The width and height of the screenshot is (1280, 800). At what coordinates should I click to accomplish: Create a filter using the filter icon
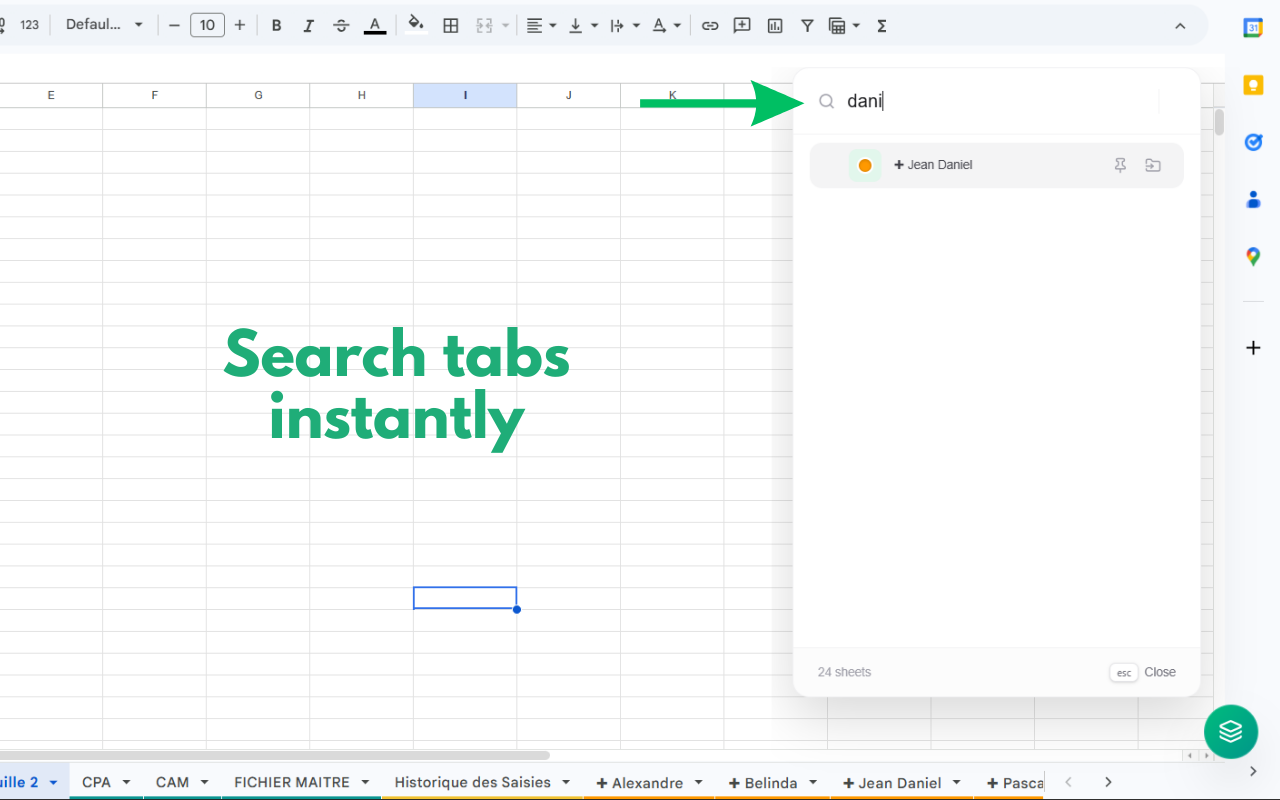pos(806,25)
